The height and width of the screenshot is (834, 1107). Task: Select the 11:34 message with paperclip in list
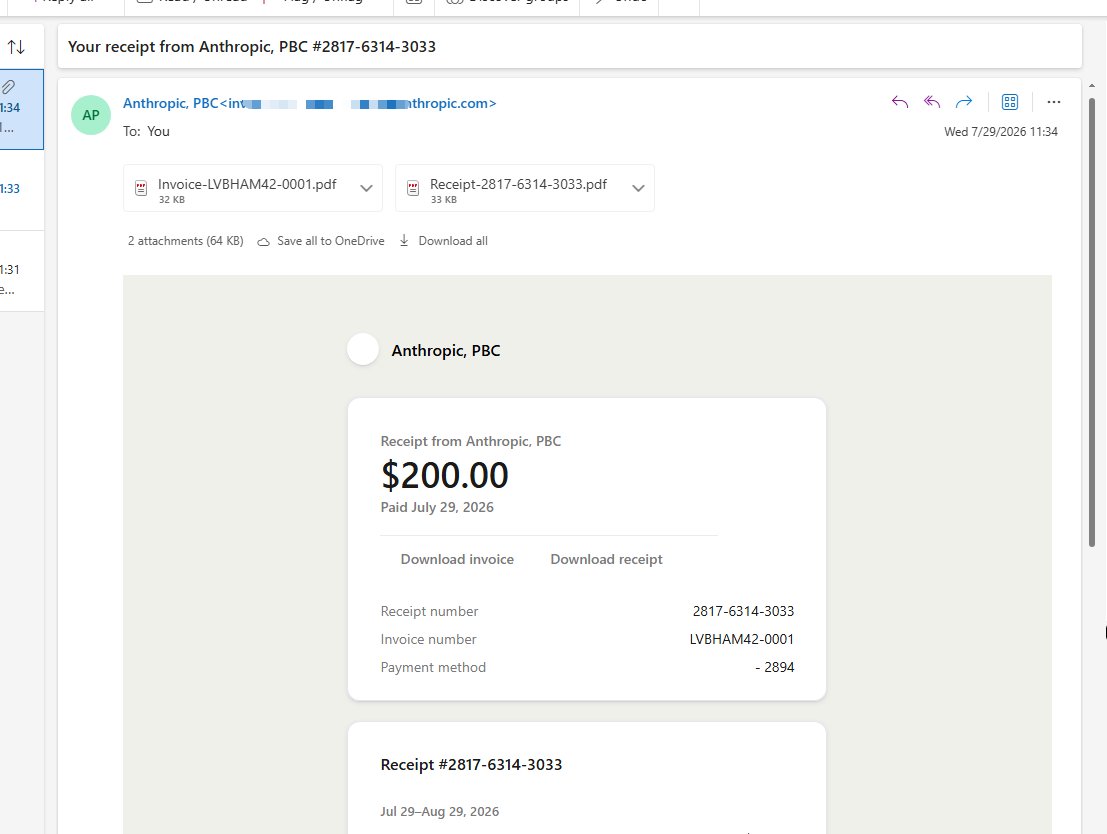21,109
